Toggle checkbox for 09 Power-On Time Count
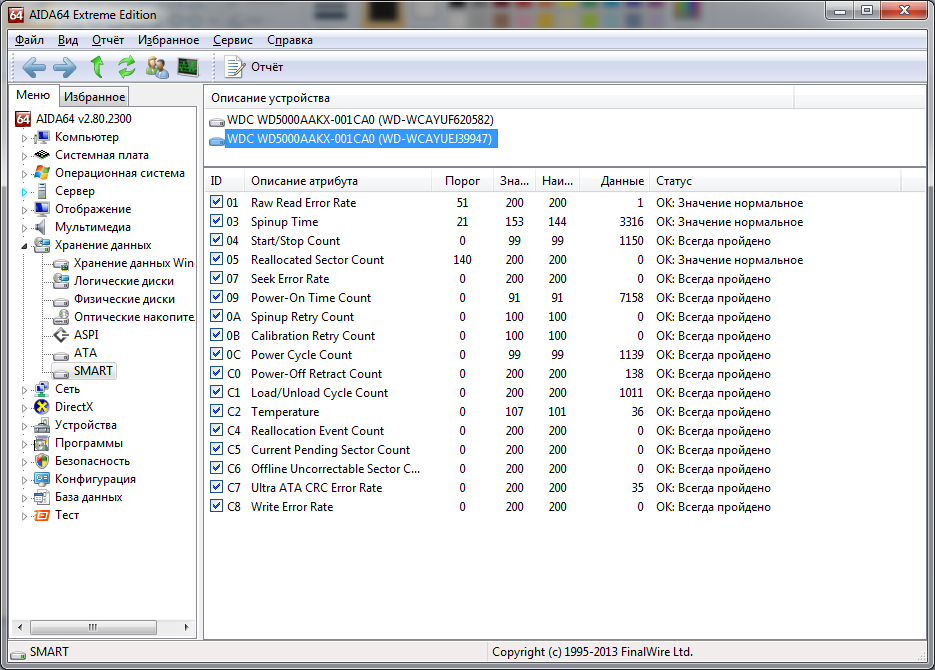 (x=216, y=297)
